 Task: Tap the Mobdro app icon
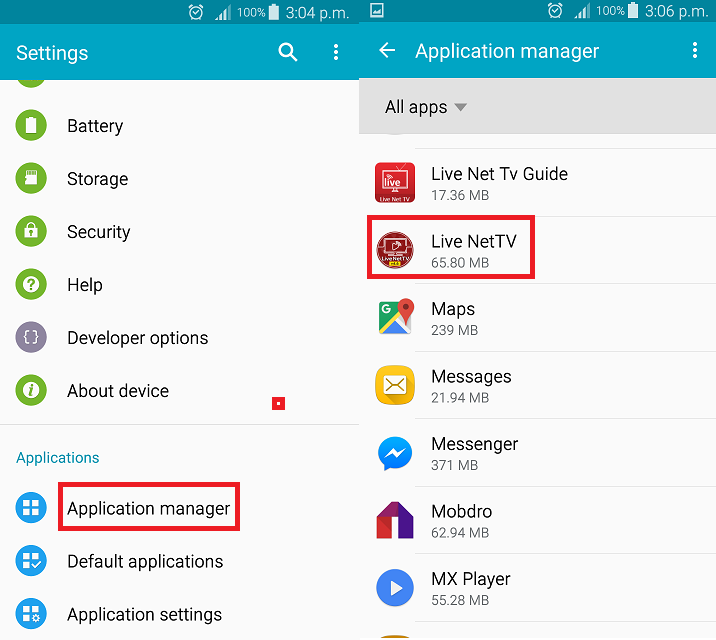coord(395,520)
